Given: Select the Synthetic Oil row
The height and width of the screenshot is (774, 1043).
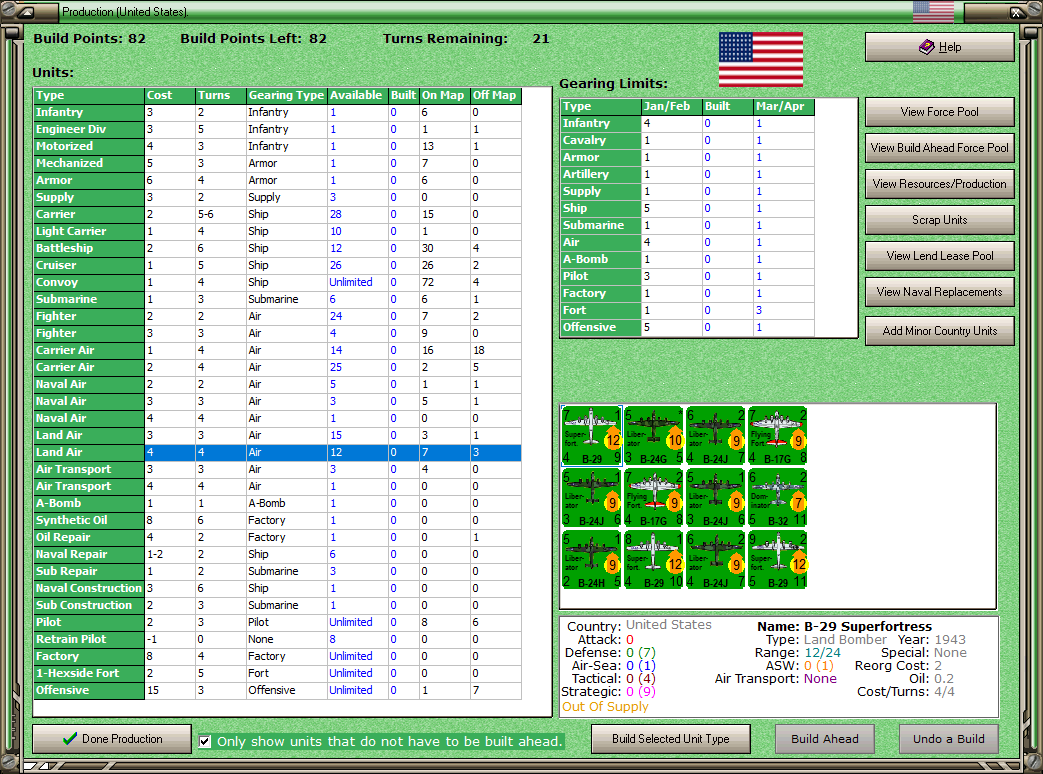Looking at the screenshot, I should 277,521.
